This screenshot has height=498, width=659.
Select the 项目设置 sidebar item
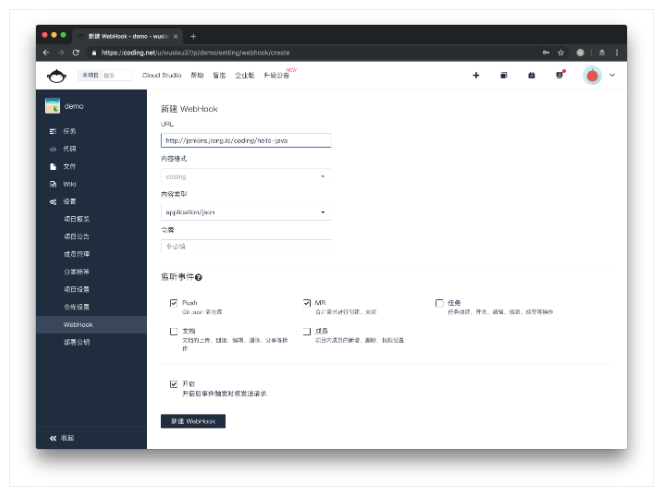pyautogui.click(x=92, y=290)
